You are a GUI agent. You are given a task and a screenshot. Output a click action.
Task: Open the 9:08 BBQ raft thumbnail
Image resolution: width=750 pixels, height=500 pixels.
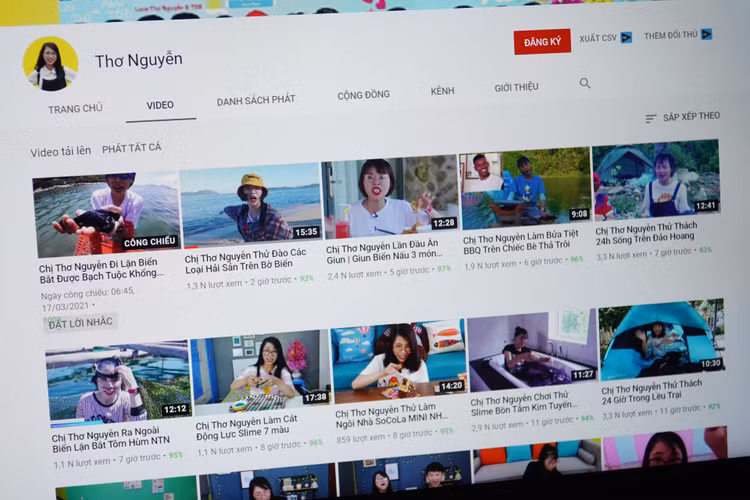point(525,188)
